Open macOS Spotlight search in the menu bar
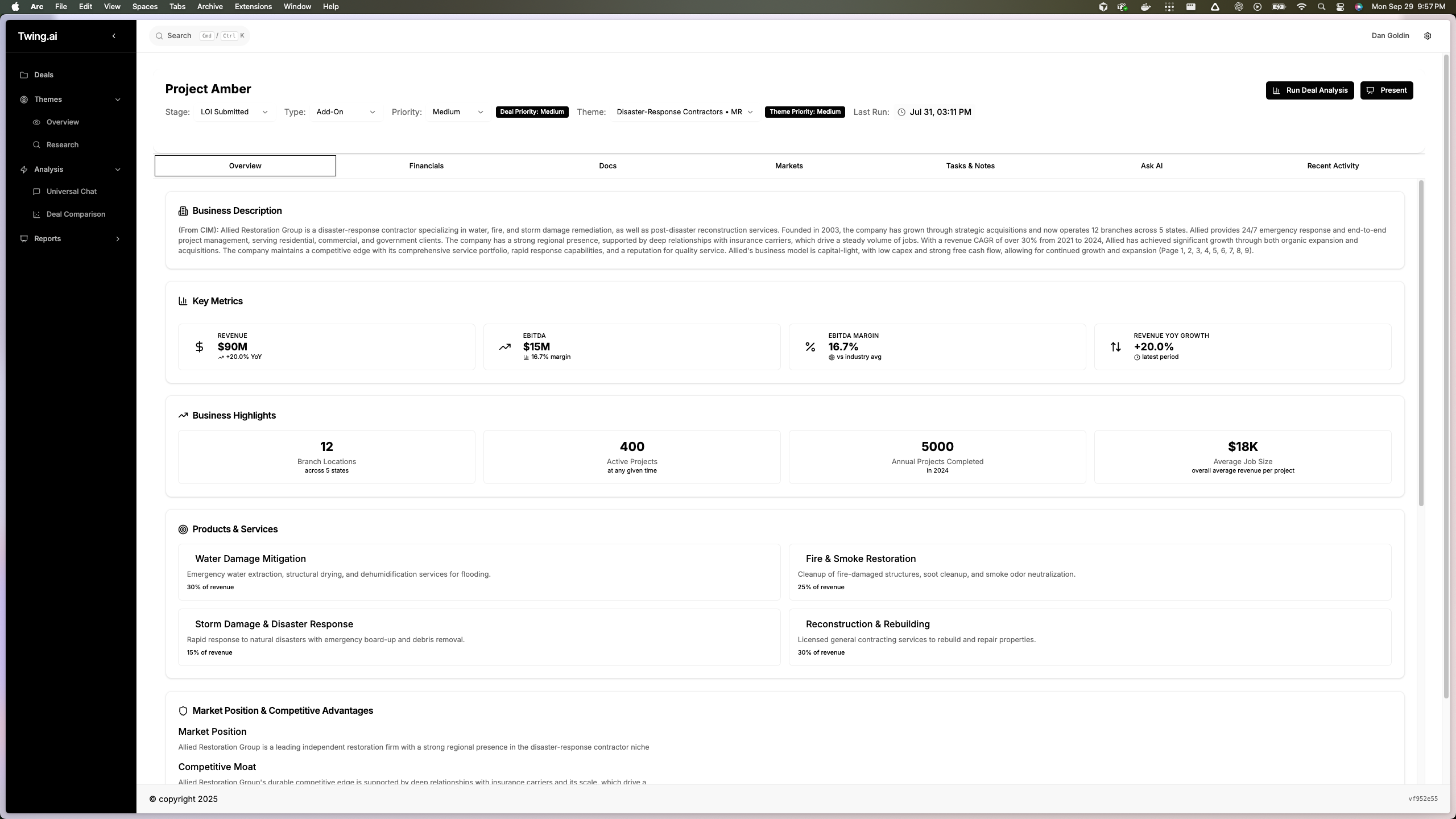The width and height of the screenshot is (1456, 819). (1321, 6)
